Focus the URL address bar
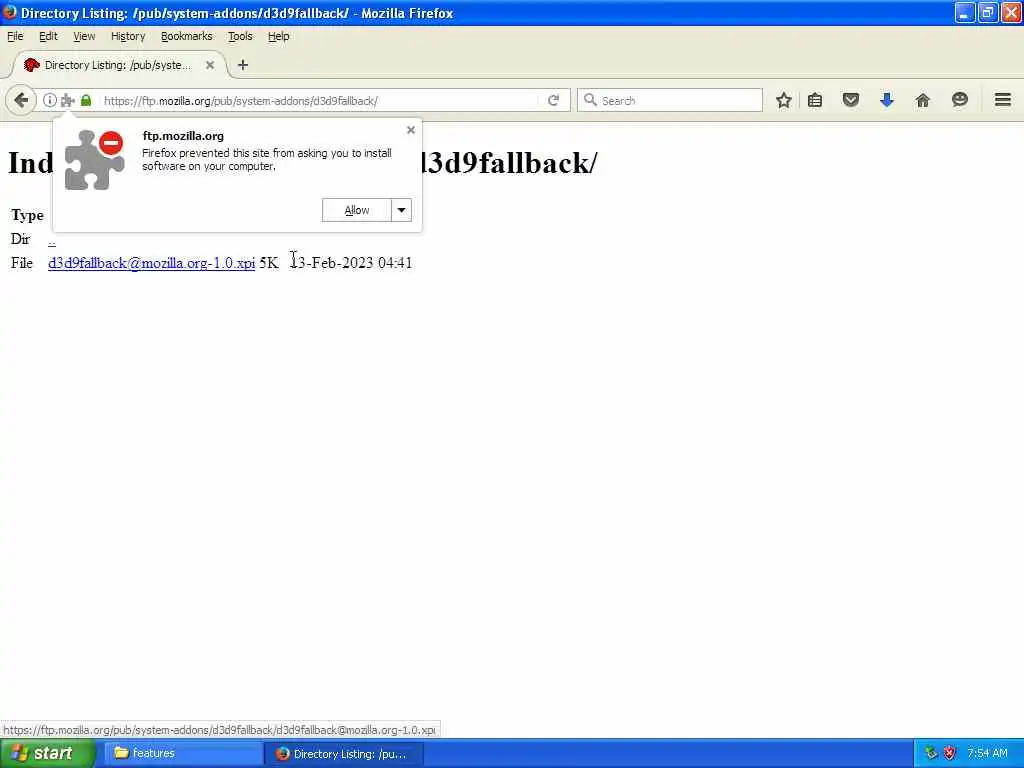 320,101
